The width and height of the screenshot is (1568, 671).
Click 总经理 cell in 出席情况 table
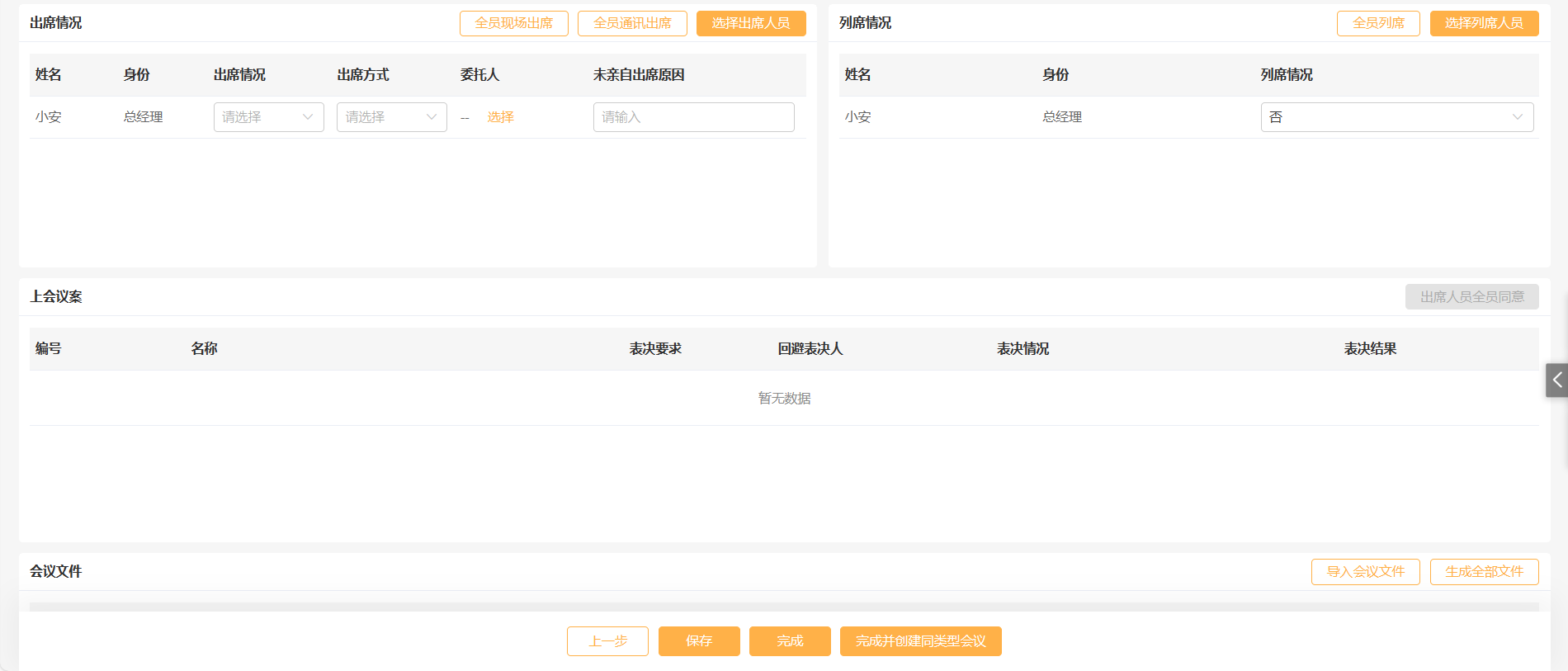click(144, 117)
